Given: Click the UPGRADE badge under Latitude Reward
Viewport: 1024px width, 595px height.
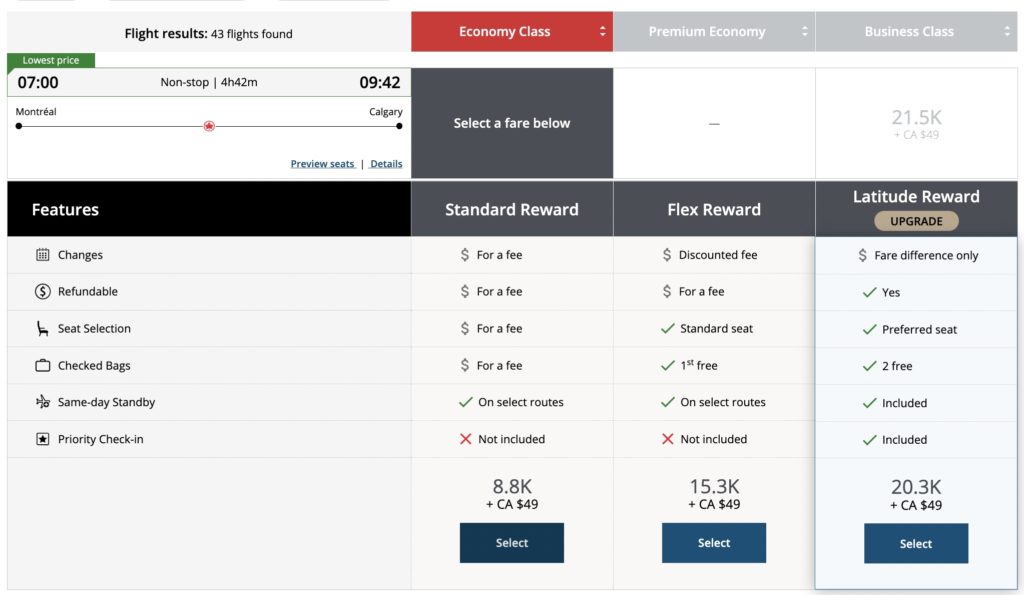Looking at the screenshot, I should pyautogui.click(x=916, y=221).
